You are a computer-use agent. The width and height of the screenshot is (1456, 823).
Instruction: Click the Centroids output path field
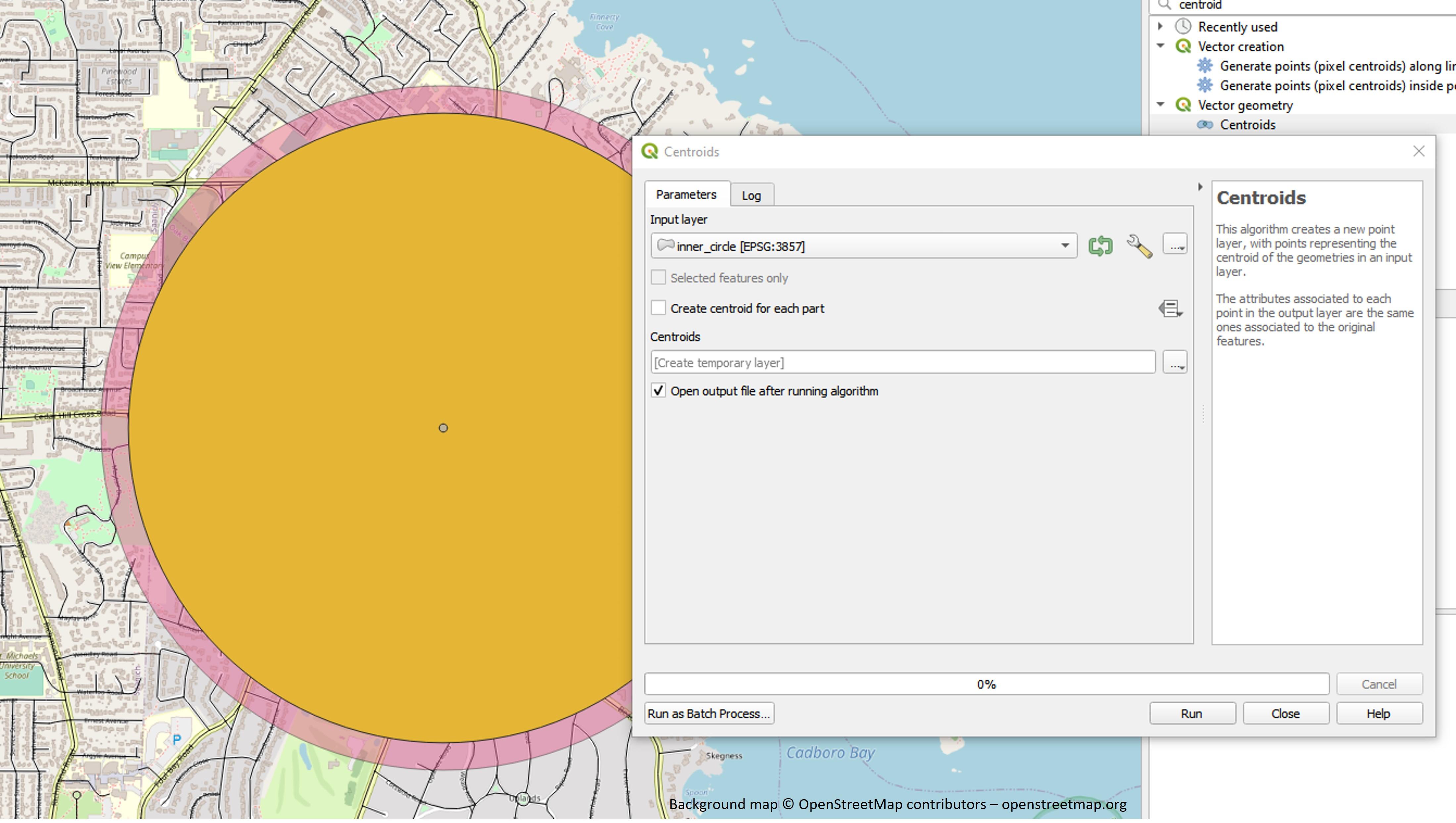[x=902, y=363]
